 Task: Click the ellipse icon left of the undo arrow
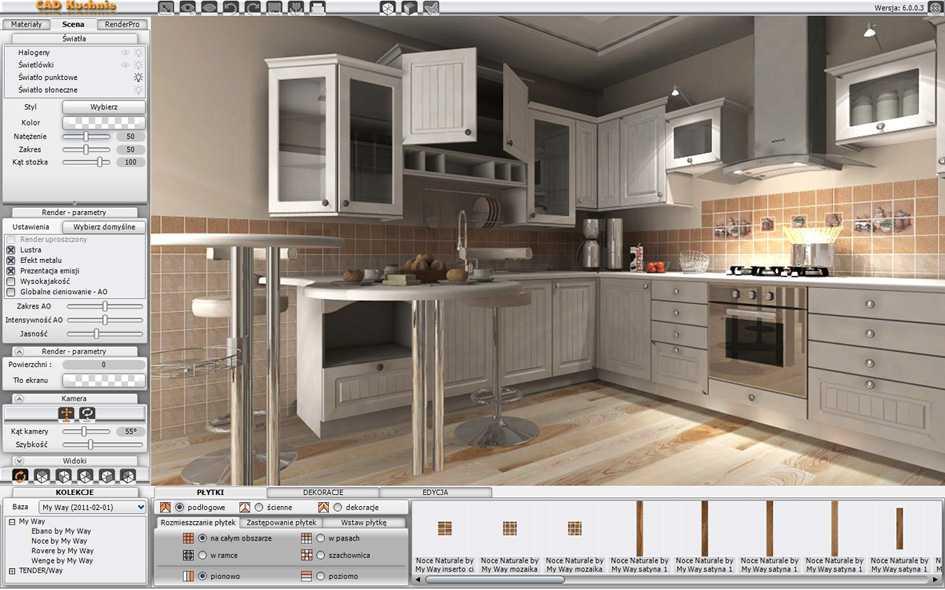(x=209, y=8)
